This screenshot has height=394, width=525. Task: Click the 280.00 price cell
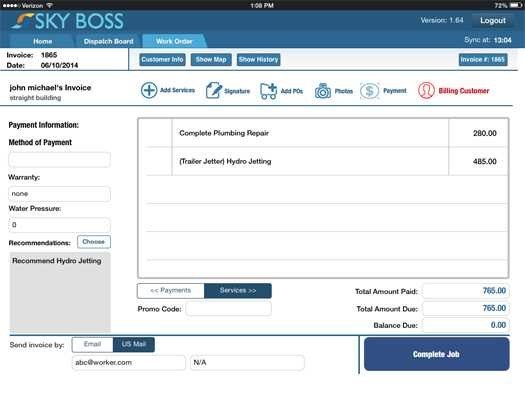(478, 133)
